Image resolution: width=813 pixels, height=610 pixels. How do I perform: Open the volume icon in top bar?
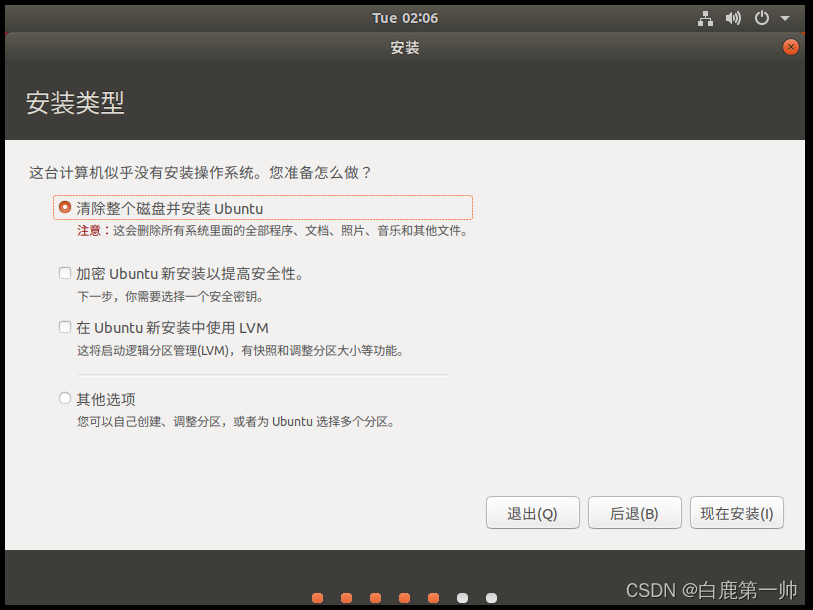[x=733, y=18]
